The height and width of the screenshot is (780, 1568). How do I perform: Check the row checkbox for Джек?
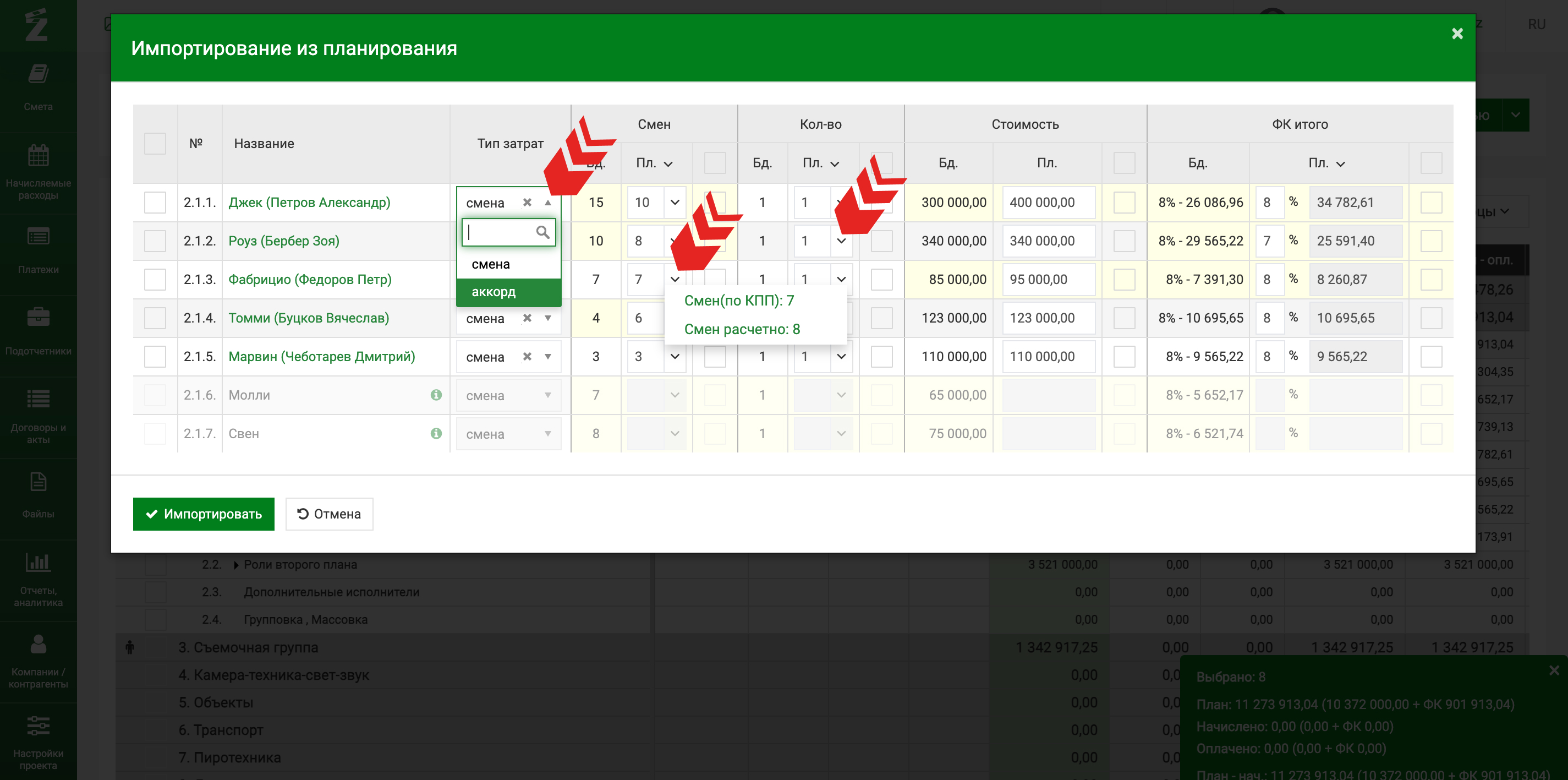(x=155, y=203)
